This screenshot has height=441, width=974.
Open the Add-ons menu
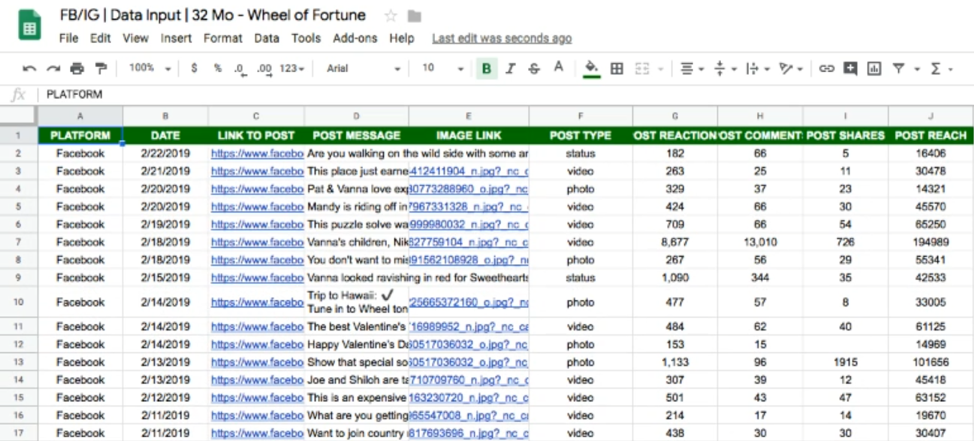tap(355, 38)
